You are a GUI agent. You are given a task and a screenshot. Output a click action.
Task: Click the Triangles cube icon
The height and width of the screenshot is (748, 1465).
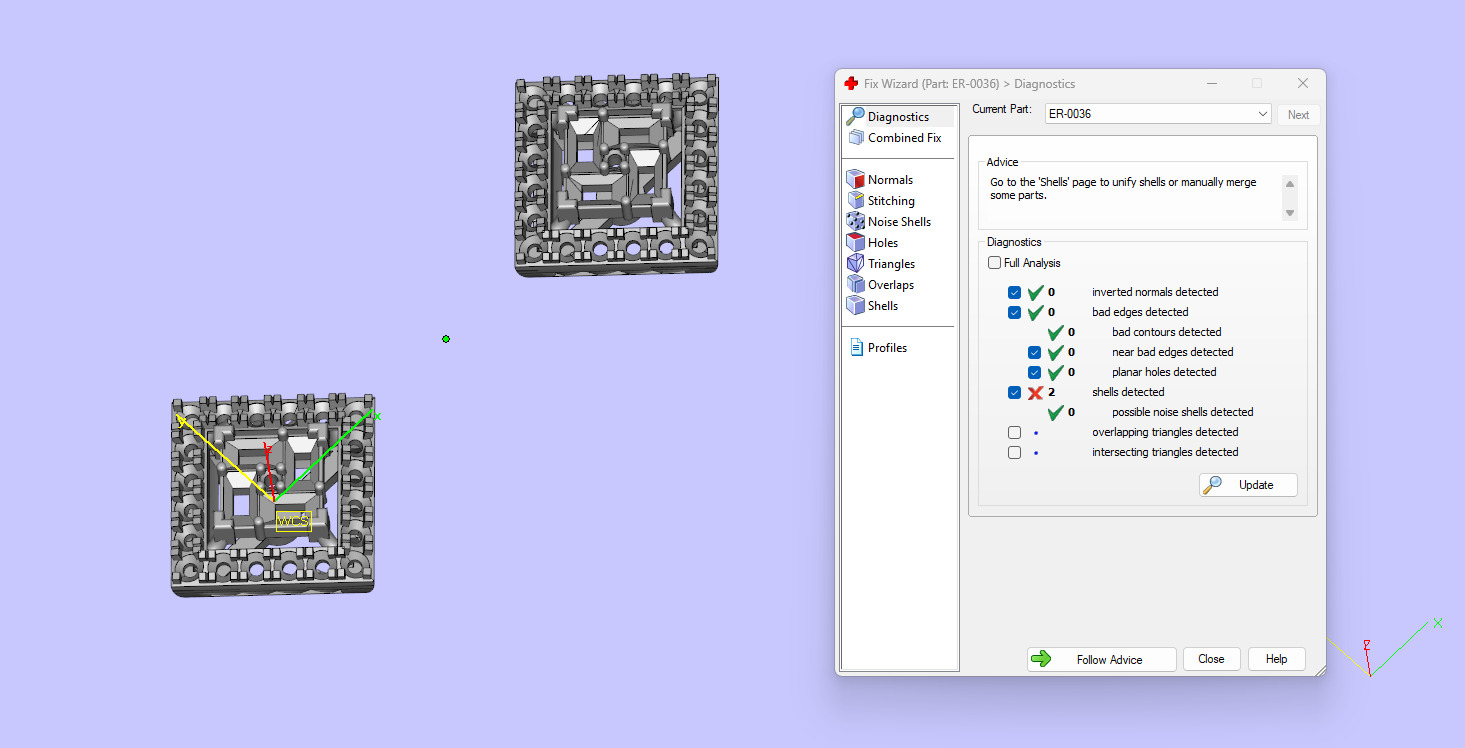(x=855, y=264)
